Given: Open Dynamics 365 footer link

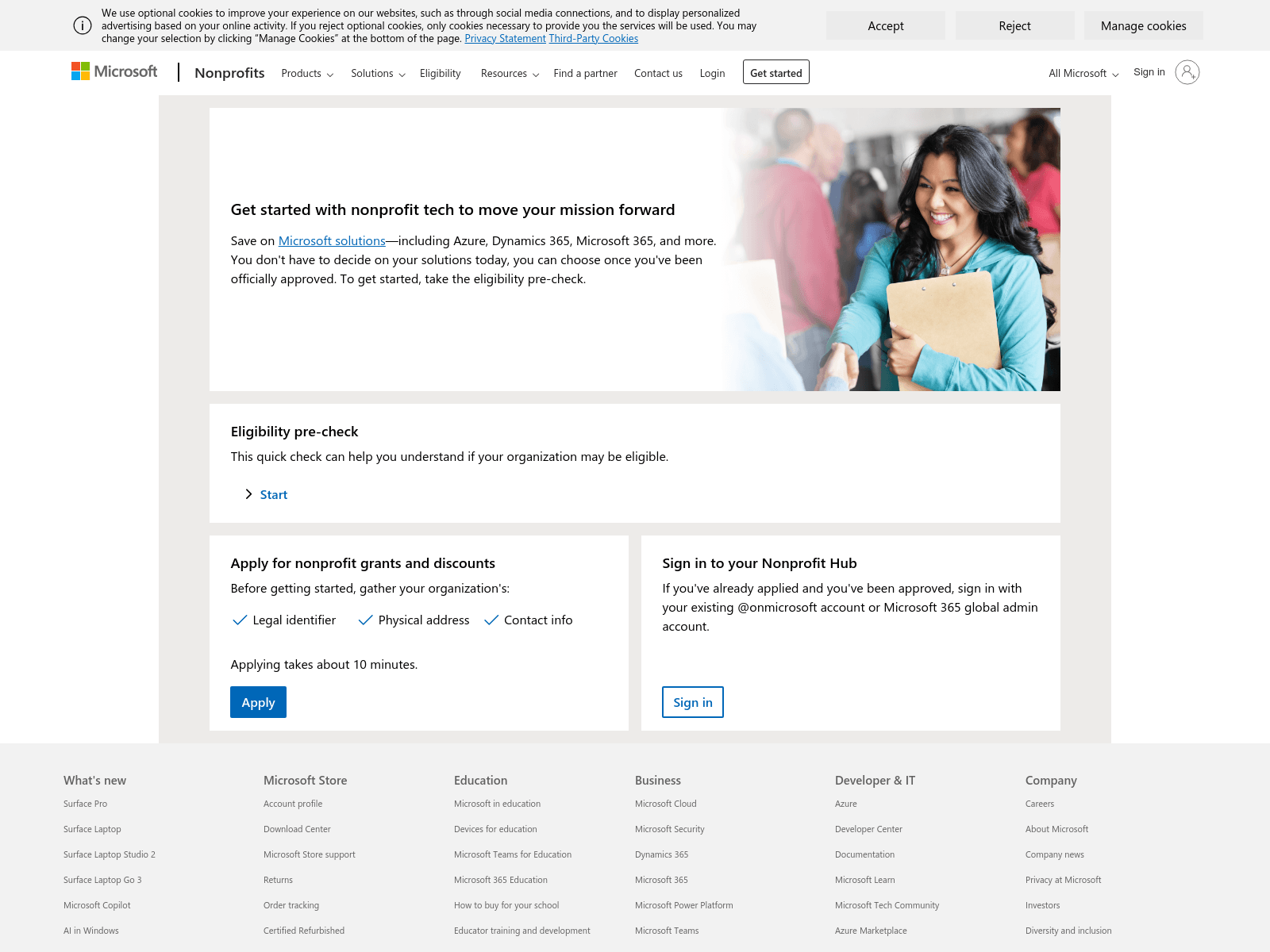Looking at the screenshot, I should 662,854.
